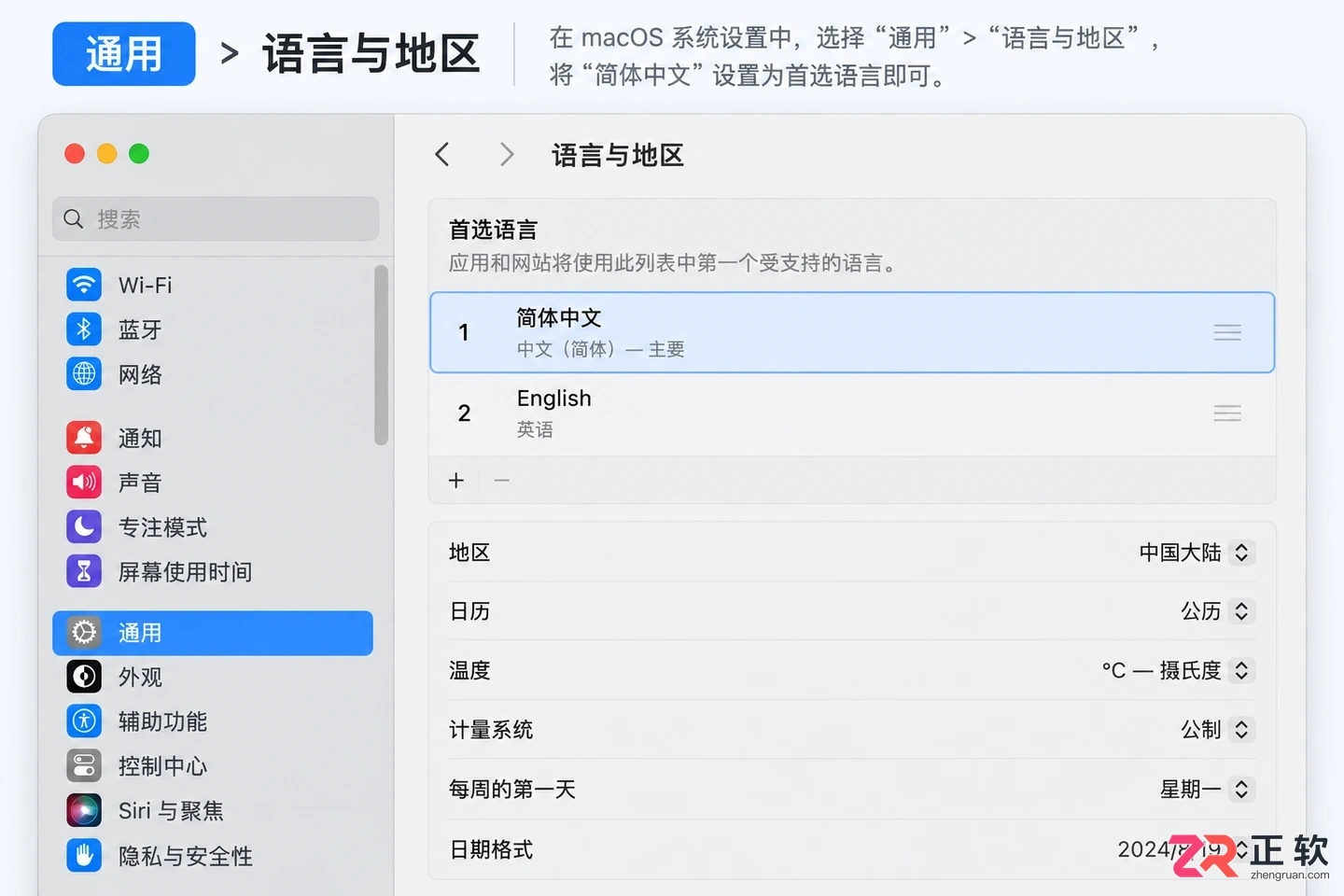1344x896 pixels.
Task: Click the Notifications (通知) bell icon
Action: tap(84, 438)
